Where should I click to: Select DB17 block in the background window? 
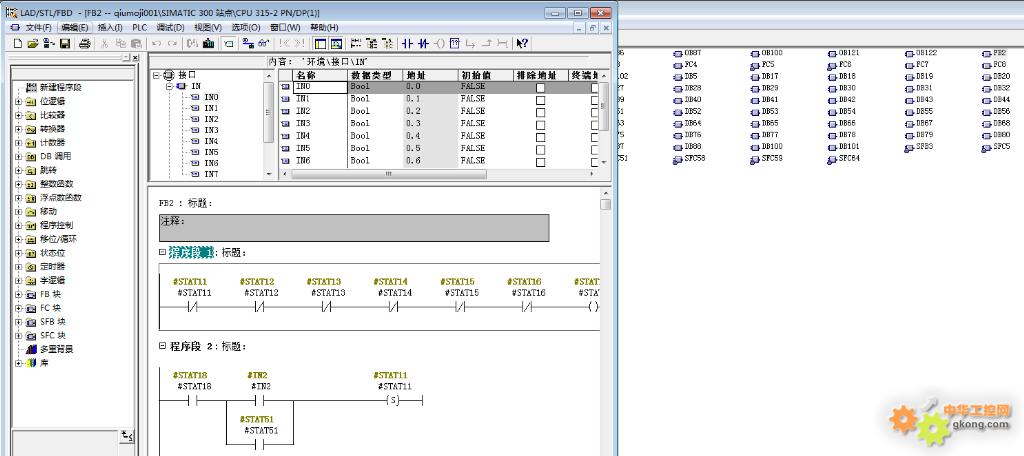tap(764, 76)
